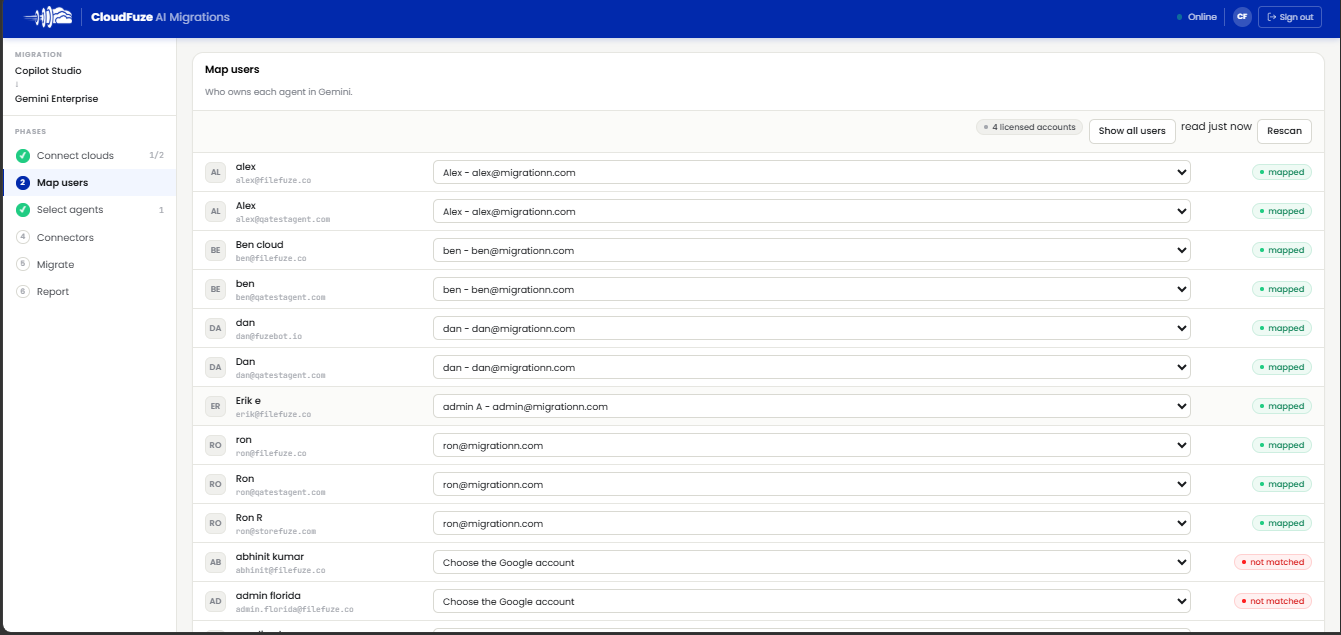Go to the Migrate phase

89,265
